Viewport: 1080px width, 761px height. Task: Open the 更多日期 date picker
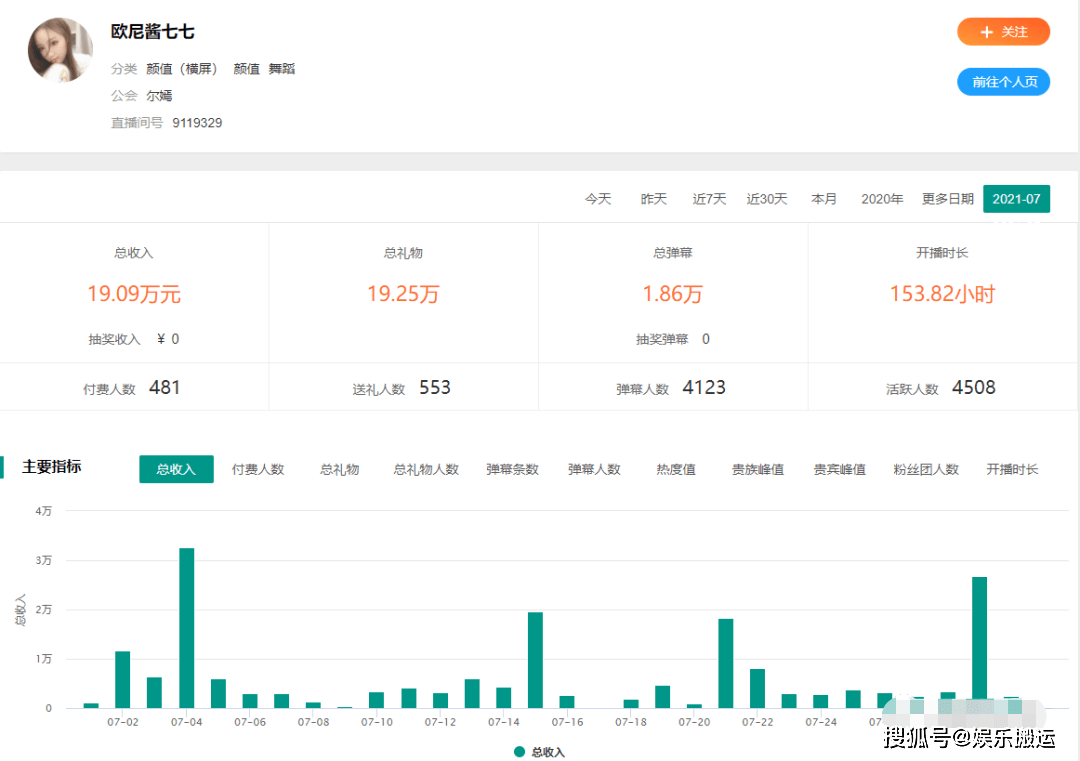pos(947,199)
